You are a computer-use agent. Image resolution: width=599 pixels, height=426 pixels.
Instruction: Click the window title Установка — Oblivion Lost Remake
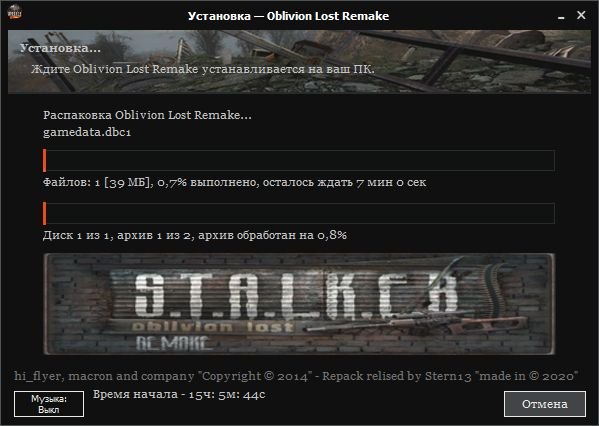[x=288, y=16]
